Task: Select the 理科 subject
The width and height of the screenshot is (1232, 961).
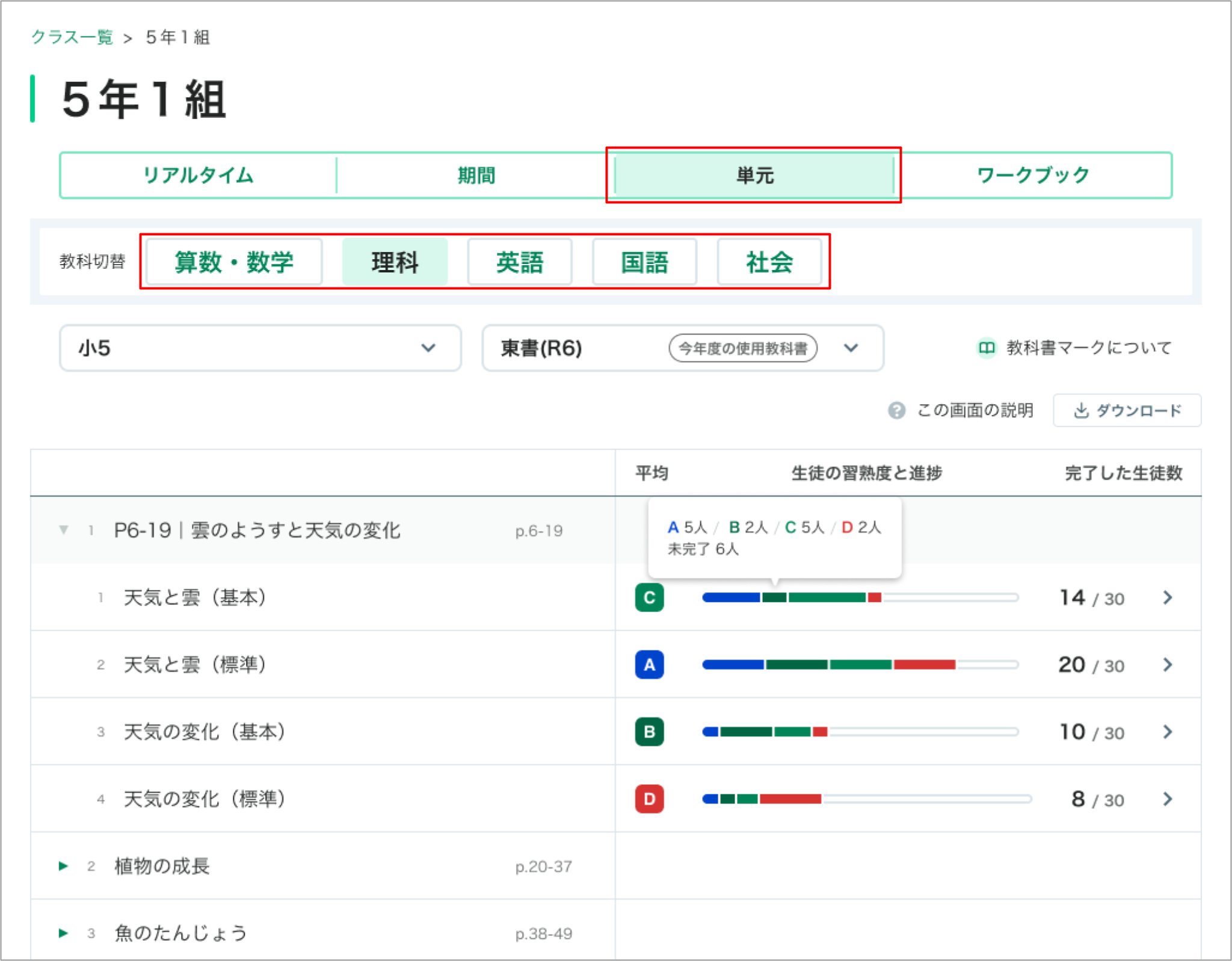Action: pyautogui.click(x=395, y=262)
